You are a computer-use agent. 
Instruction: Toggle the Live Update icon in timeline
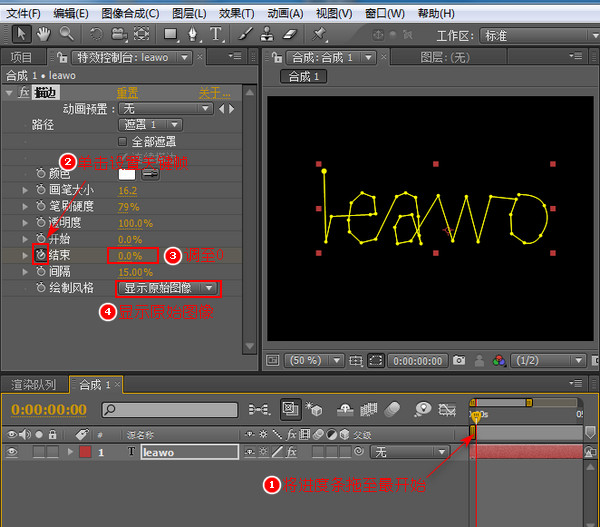pyautogui.click(x=290, y=409)
